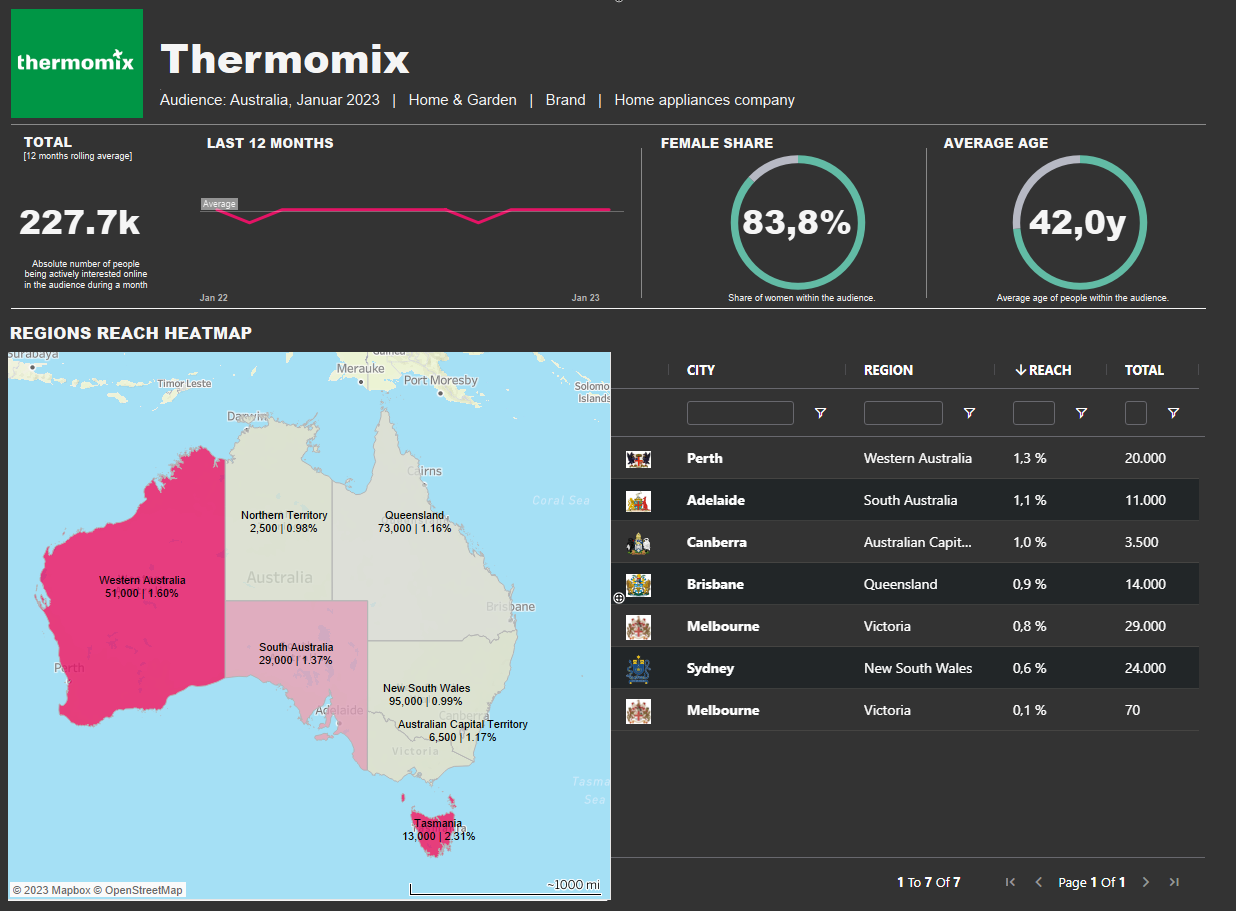Open the OpenStreetMap attribution link
Screen dimensions: 1236x911
(139, 890)
